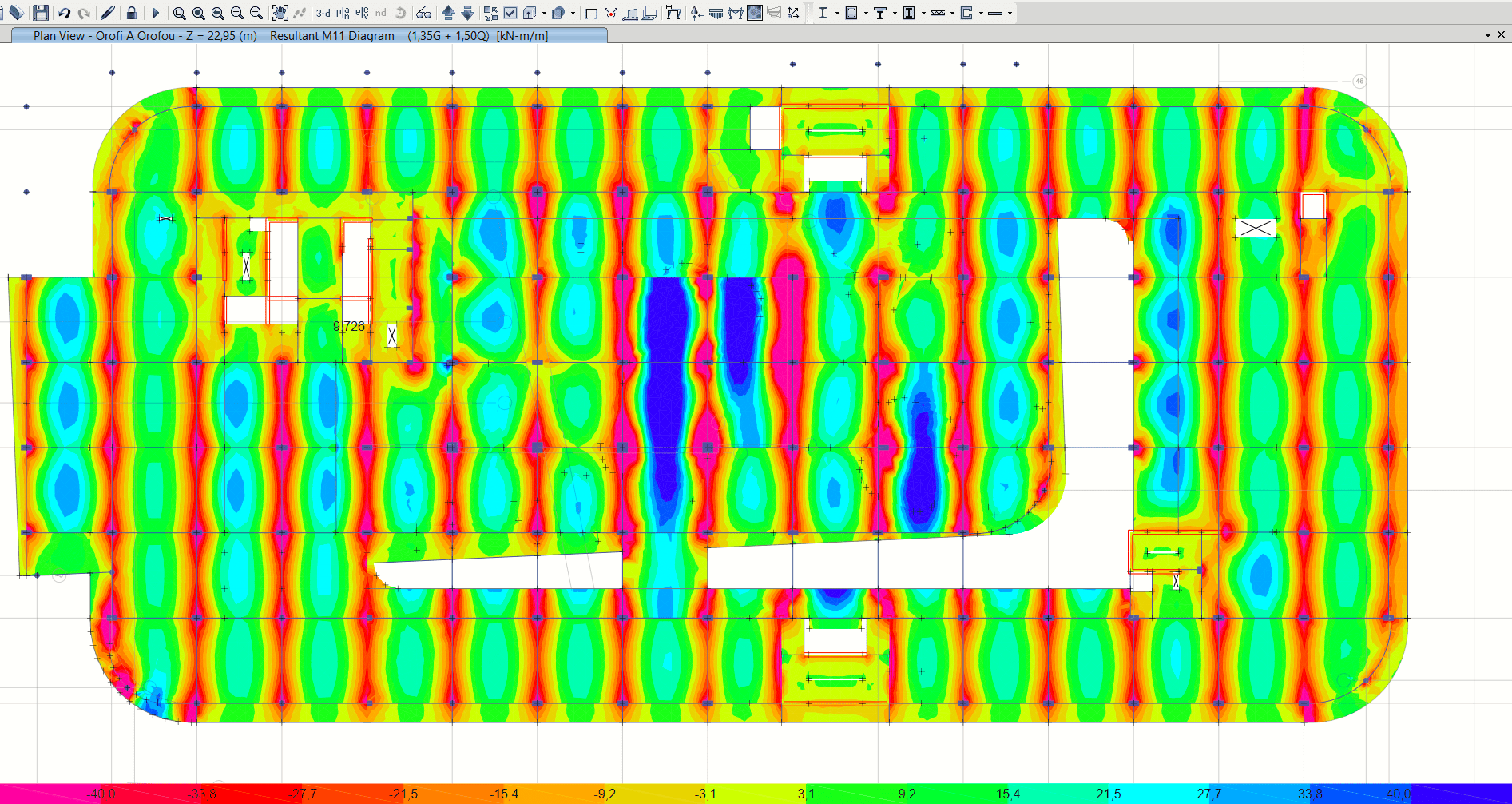Click the greyed-out contour display icon
Screen dimensions: 1512x804
[x=774, y=13]
